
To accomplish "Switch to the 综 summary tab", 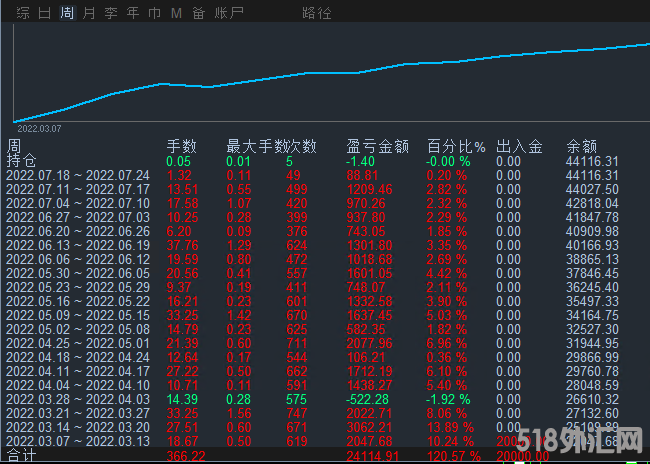I will [23, 13].
